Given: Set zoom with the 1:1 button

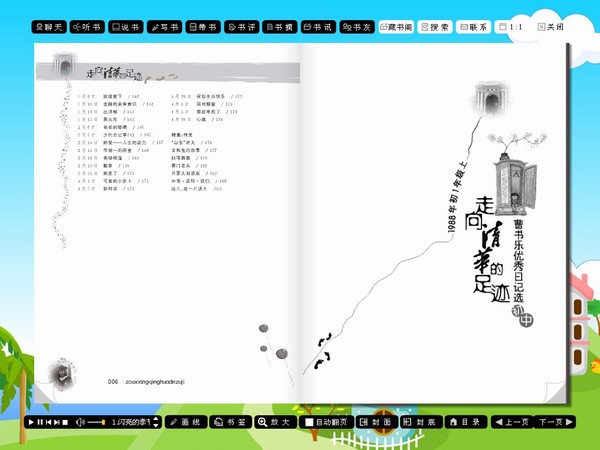Looking at the screenshot, I should [x=511, y=27].
